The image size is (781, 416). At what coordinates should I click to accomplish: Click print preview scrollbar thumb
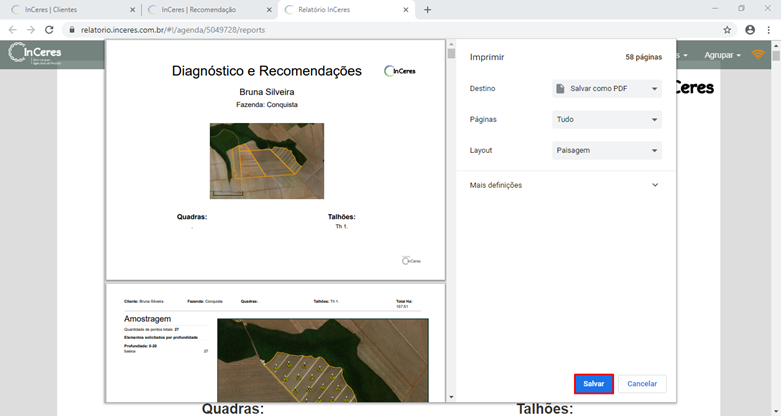point(451,53)
